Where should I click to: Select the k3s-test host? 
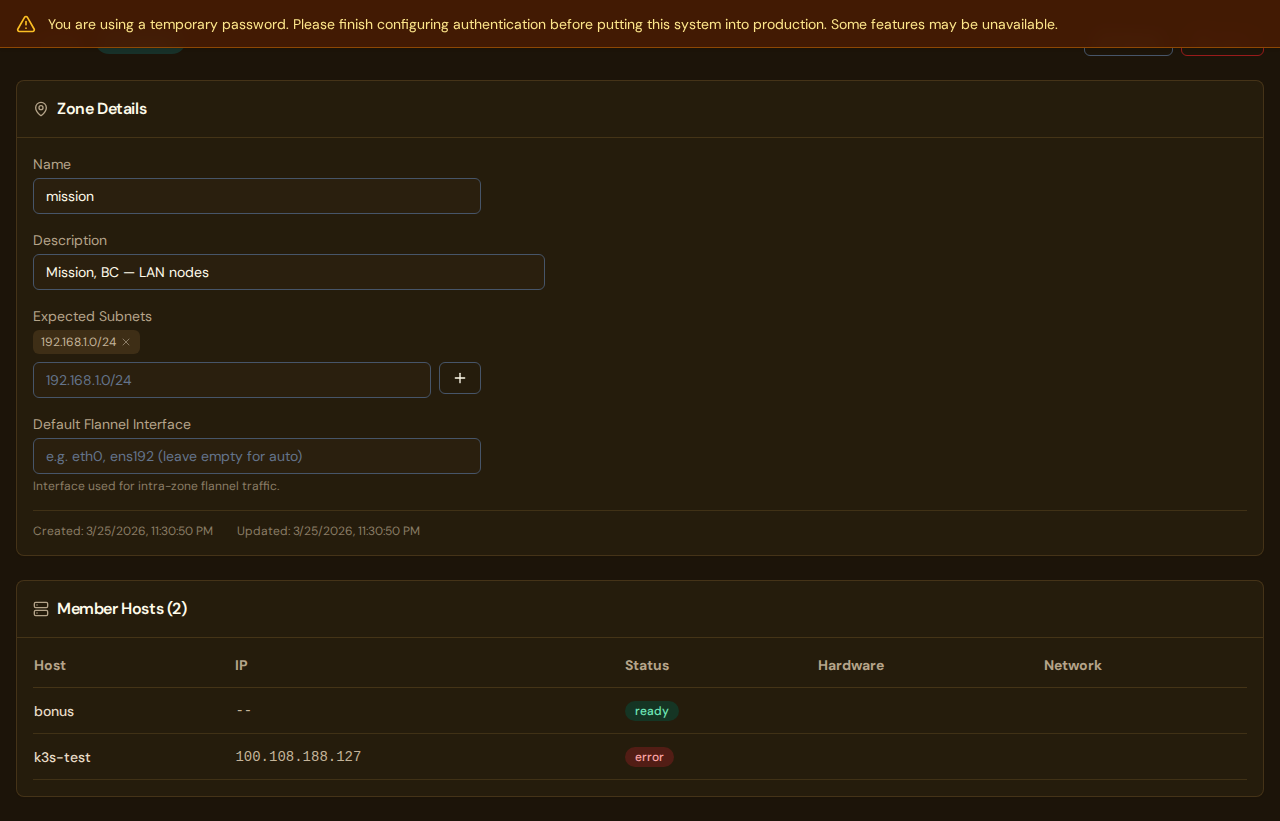(62, 757)
